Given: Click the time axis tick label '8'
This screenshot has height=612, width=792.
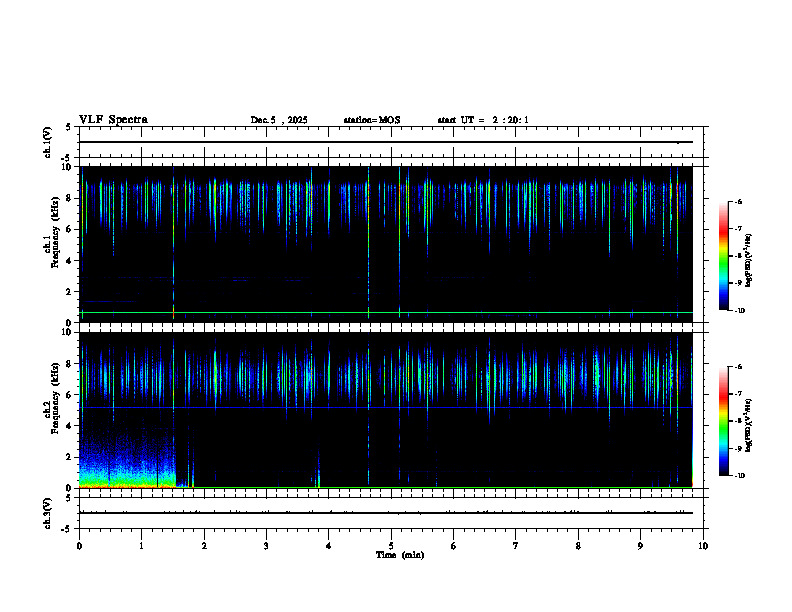Looking at the screenshot, I should pyautogui.click(x=578, y=546).
